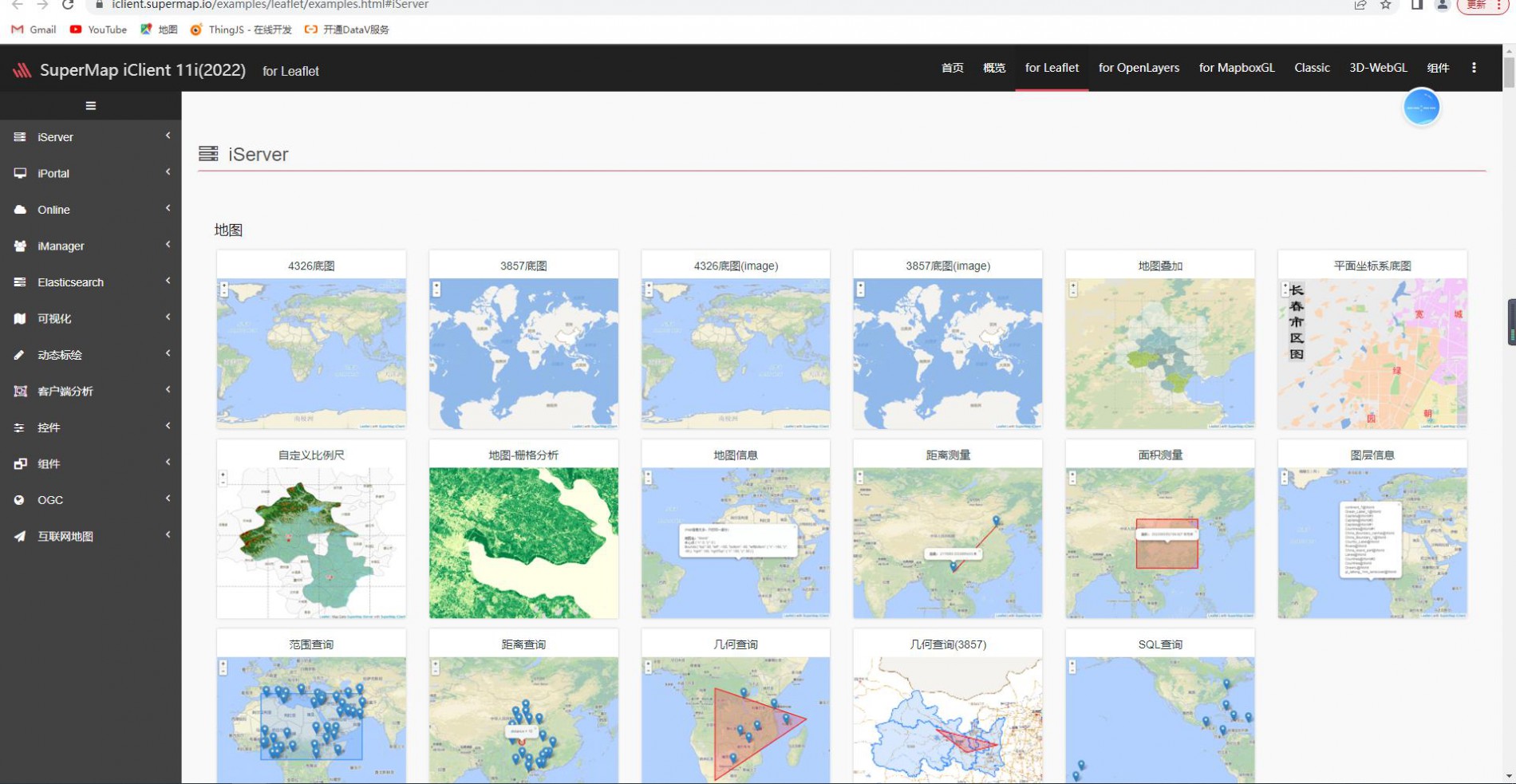This screenshot has height=784, width=1516.
Task: Click the iServer sidebar server icon
Action: (x=20, y=137)
